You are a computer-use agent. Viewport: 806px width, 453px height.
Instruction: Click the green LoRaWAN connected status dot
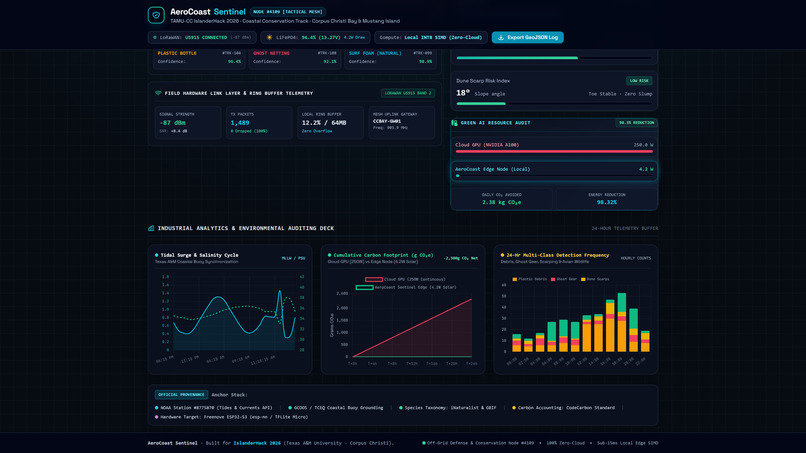click(x=155, y=38)
